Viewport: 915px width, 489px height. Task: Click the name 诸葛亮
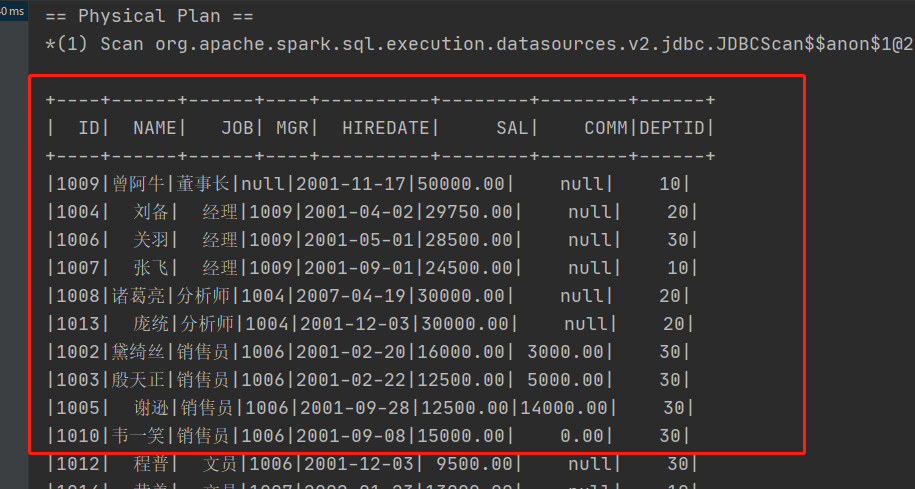138,296
